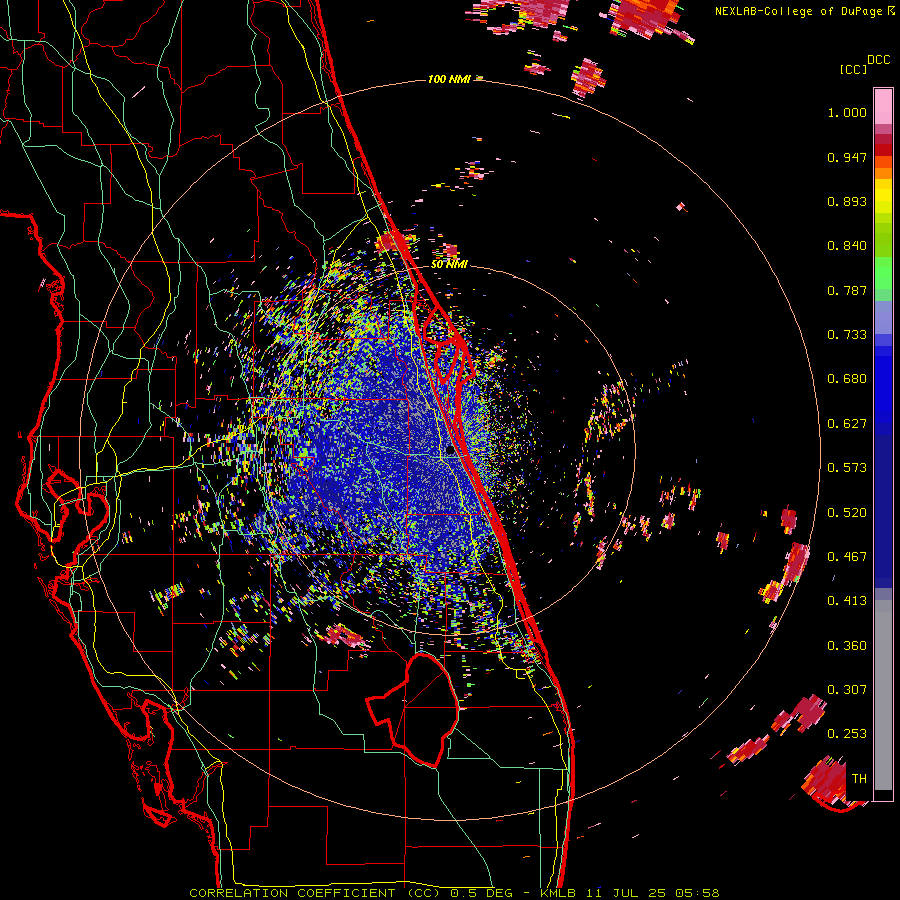Click the 05:58 time stamp

698,893
